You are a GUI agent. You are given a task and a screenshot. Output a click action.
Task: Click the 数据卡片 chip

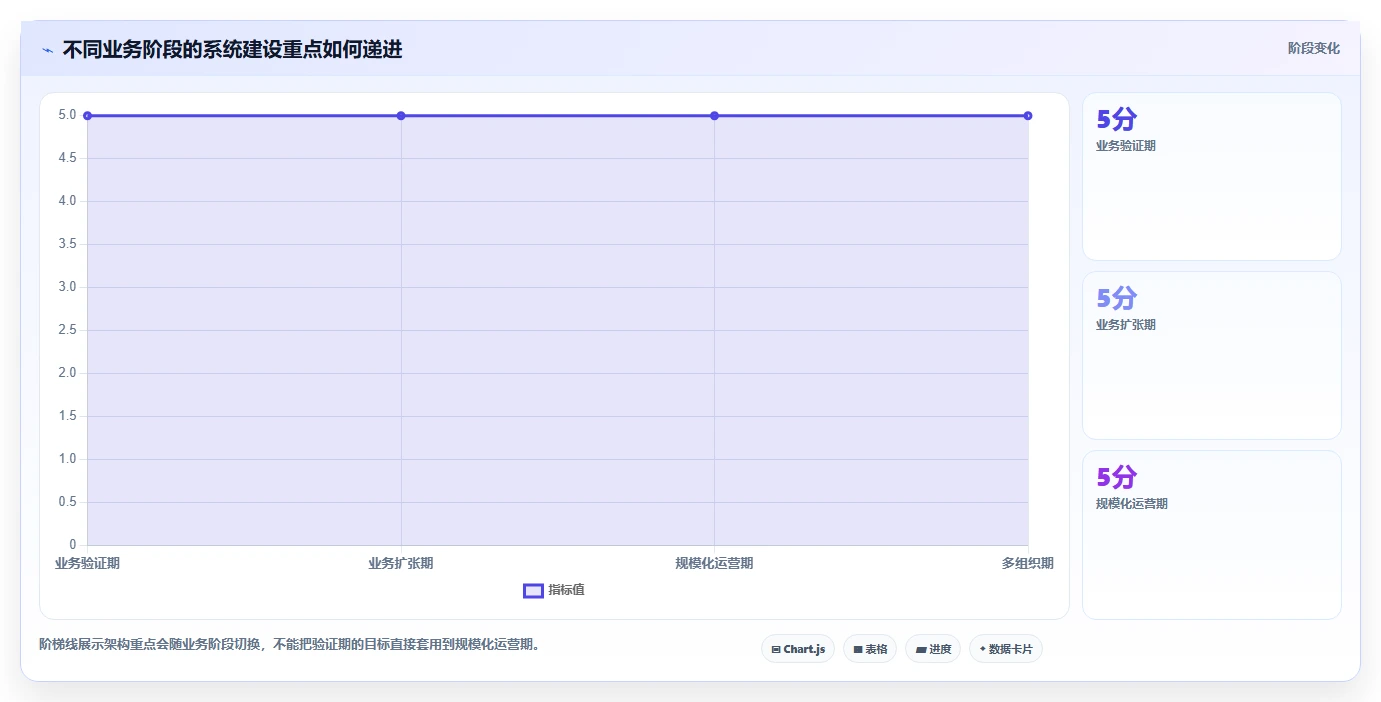click(1006, 649)
